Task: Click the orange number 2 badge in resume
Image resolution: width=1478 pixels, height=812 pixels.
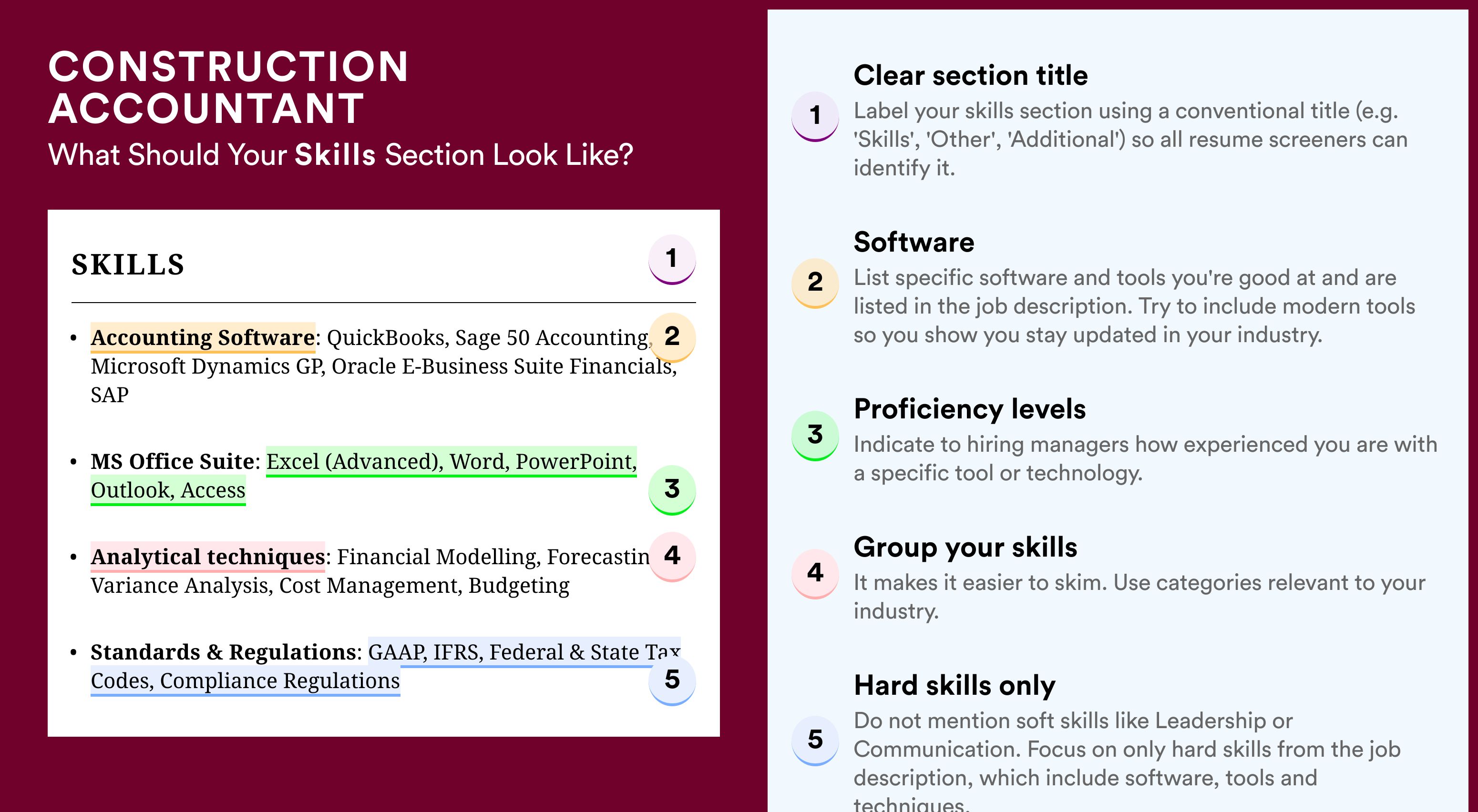Action: tap(672, 337)
